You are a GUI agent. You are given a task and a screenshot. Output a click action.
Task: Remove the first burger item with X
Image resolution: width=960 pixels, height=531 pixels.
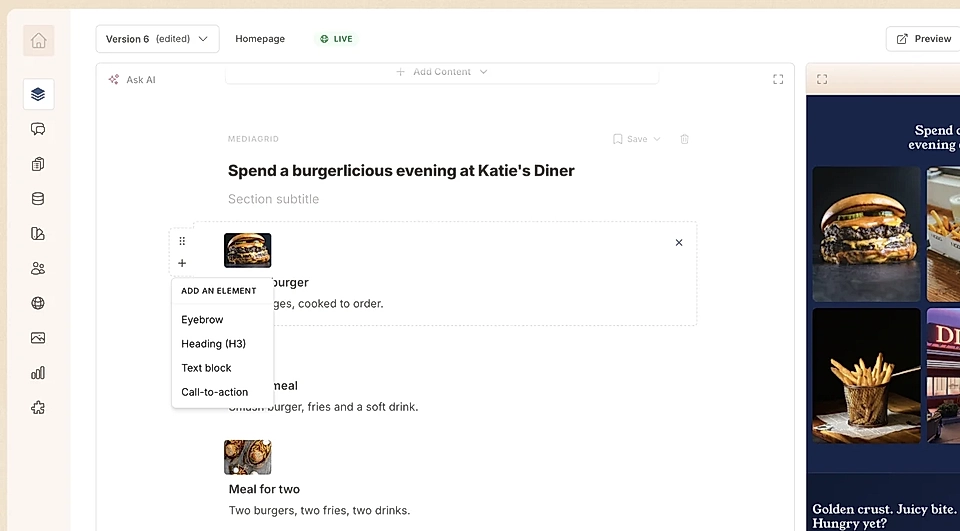click(679, 243)
